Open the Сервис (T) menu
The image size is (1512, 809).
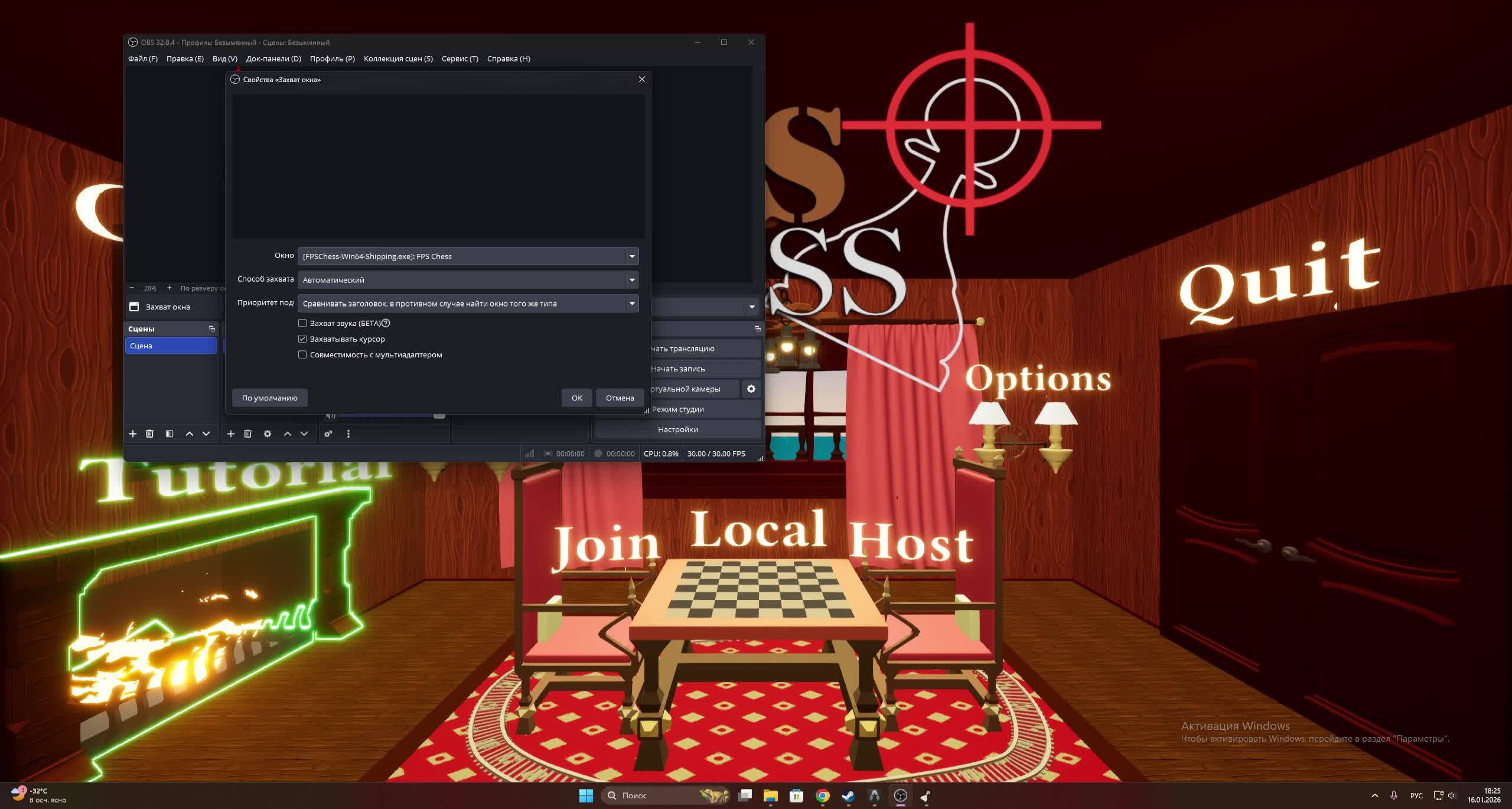pyautogui.click(x=460, y=58)
